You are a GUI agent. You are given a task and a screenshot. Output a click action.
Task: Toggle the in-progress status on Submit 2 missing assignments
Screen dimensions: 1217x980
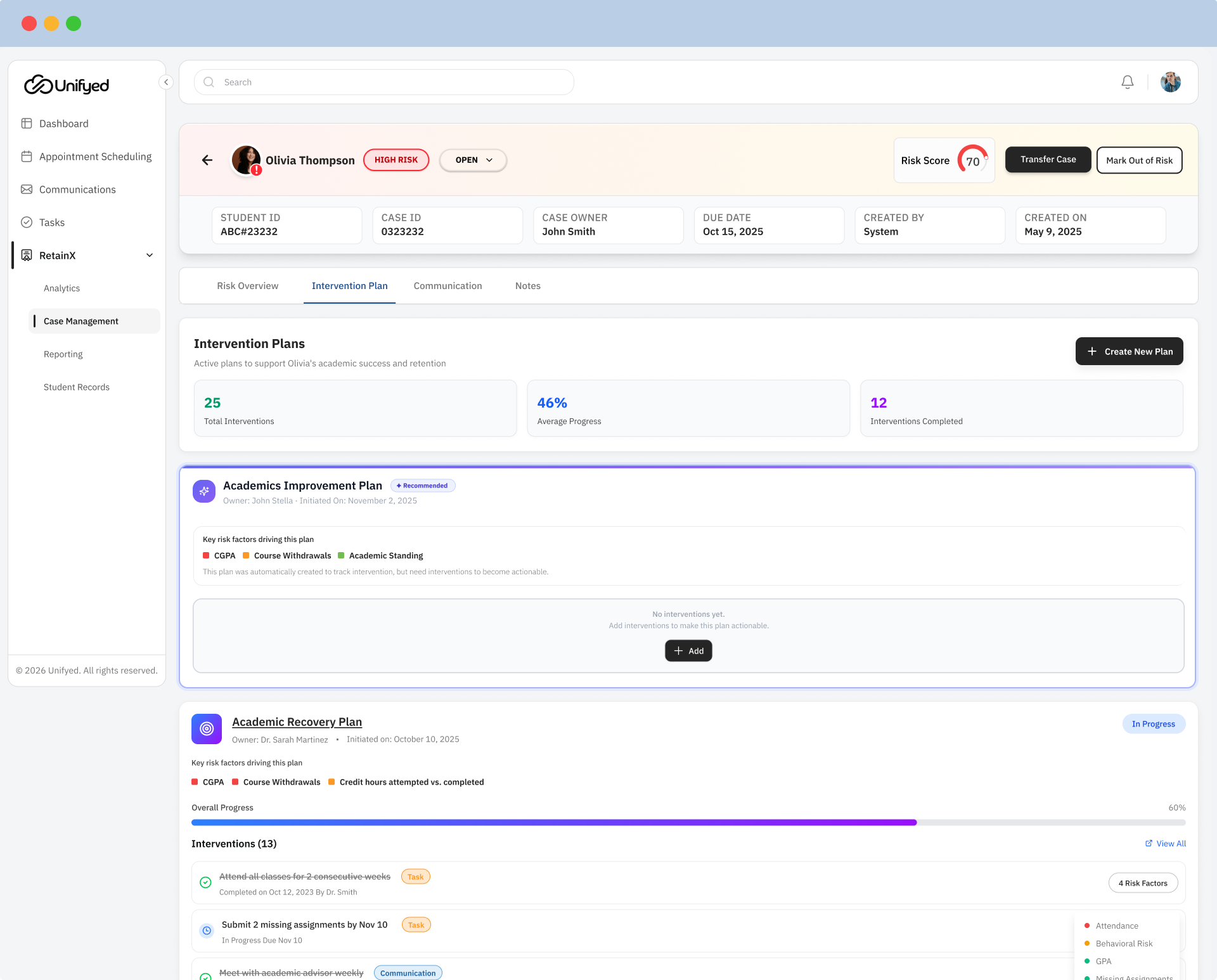(207, 931)
